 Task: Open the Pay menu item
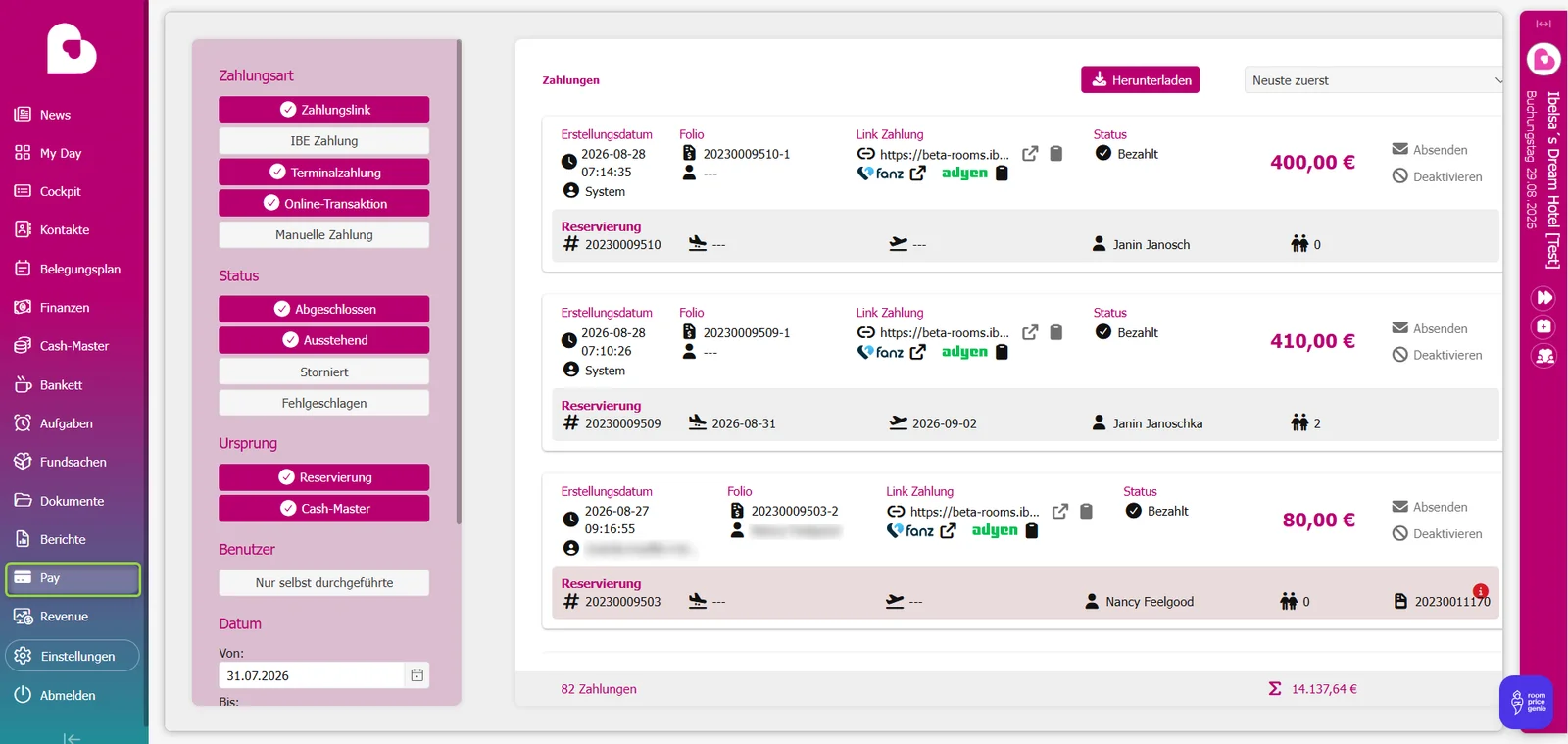[73, 578]
